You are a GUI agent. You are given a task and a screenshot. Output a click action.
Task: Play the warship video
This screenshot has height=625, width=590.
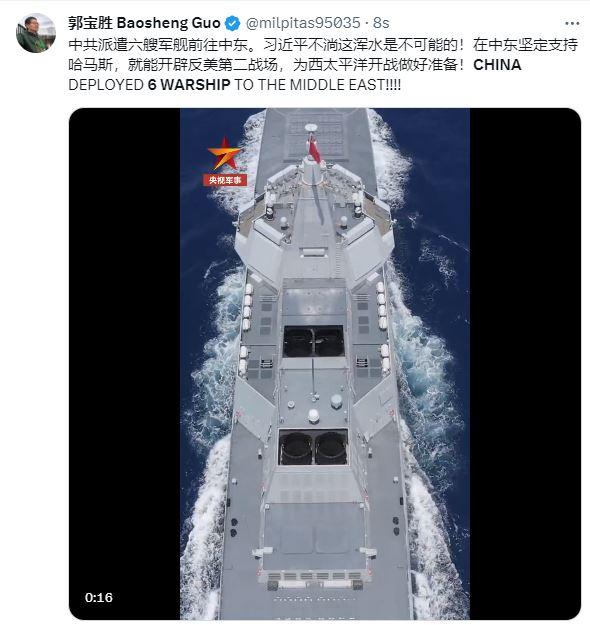(x=324, y=364)
